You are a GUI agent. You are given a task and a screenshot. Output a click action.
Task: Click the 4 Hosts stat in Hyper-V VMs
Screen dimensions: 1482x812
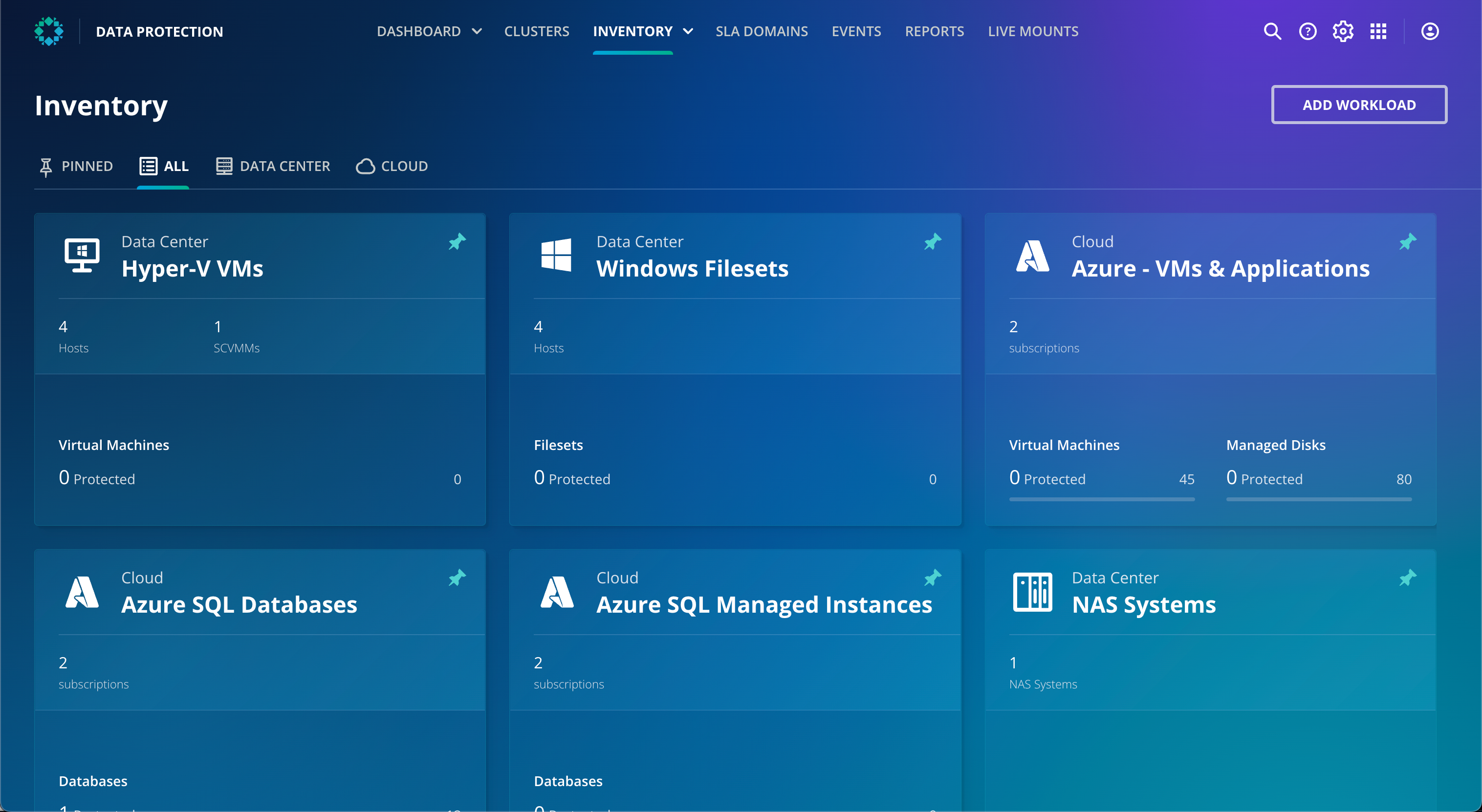(x=74, y=337)
